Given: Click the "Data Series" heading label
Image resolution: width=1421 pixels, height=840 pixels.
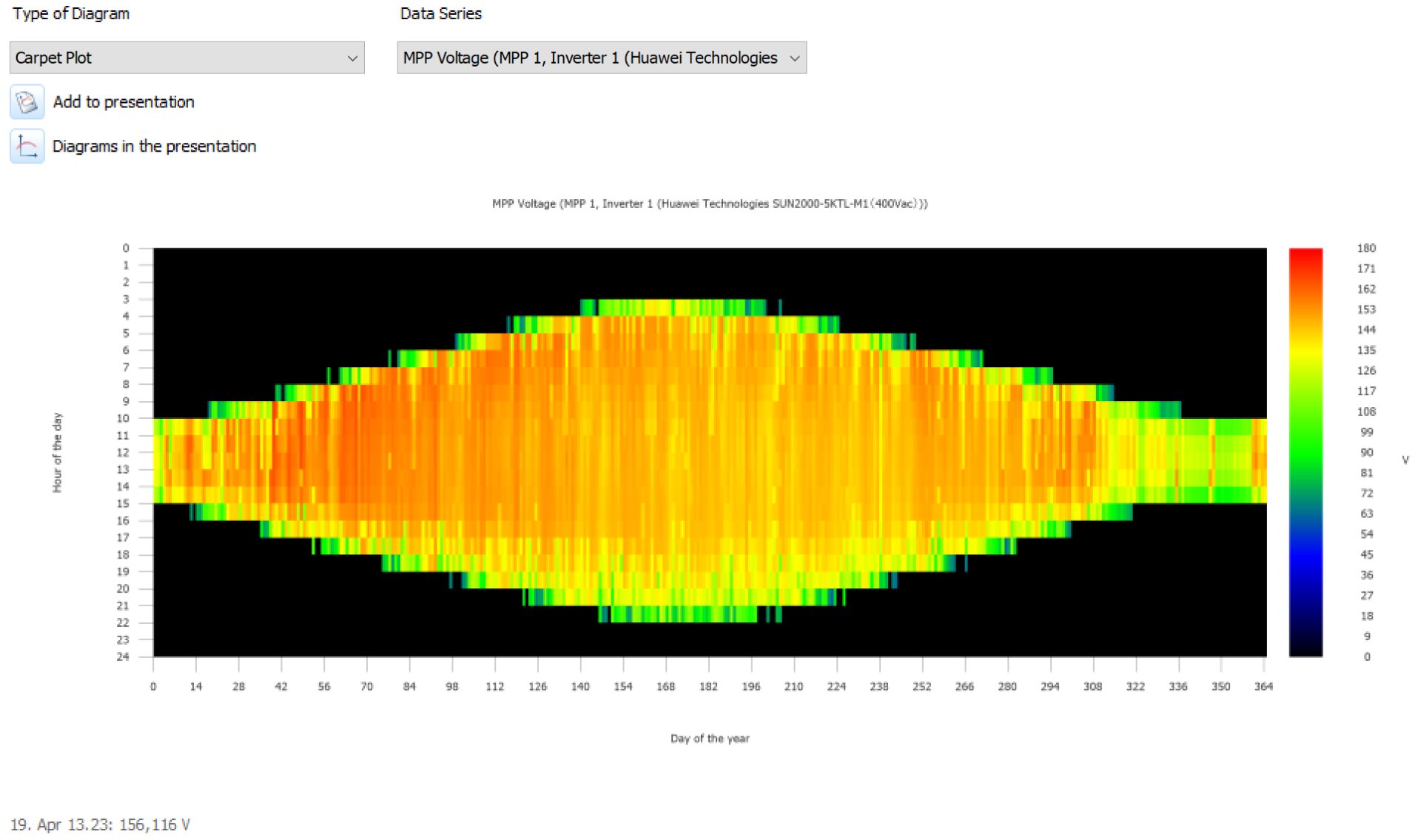Looking at the screenshot, I should [x=440, y=14].
